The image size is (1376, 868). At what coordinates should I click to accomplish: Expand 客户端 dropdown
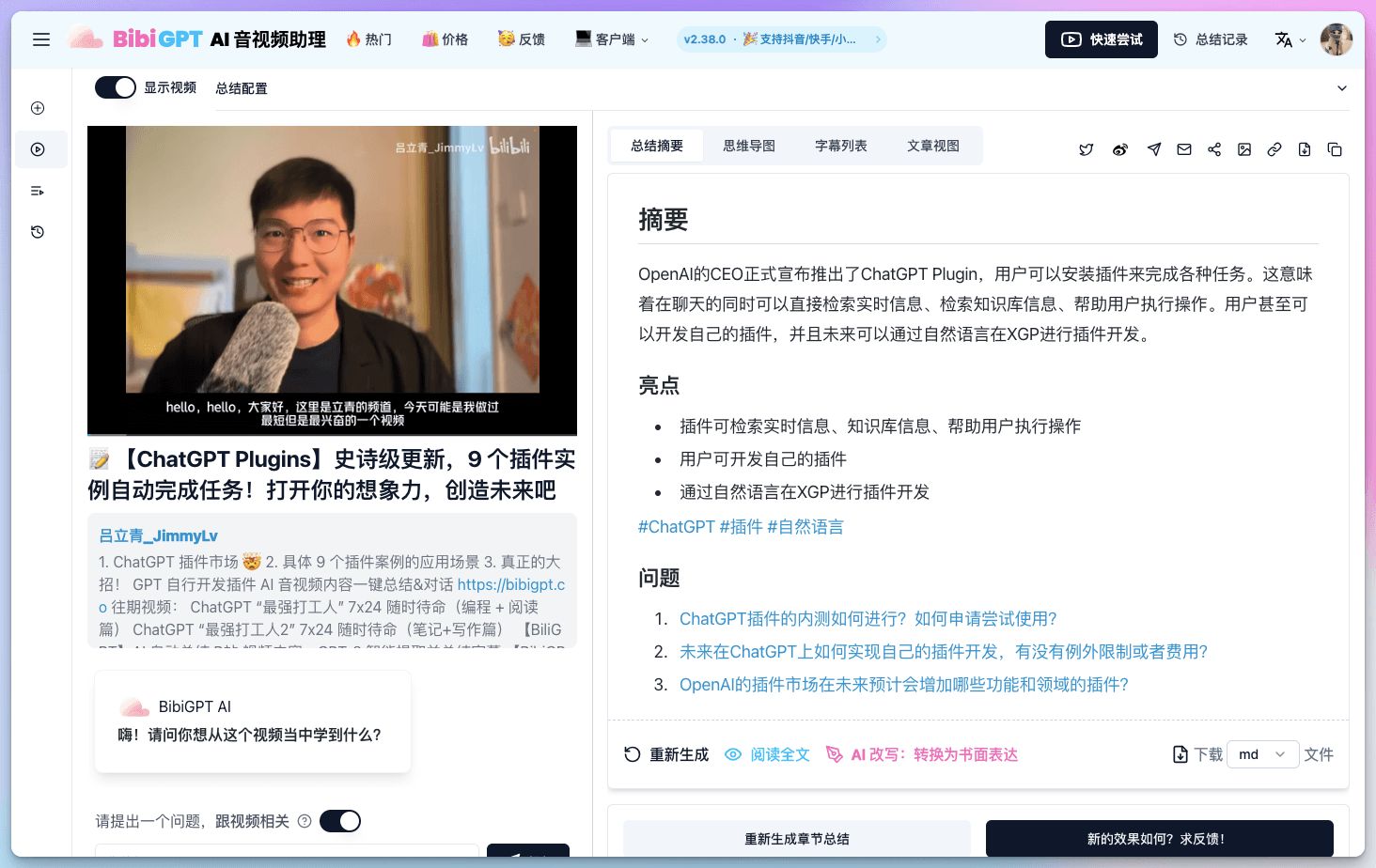[x=612, y=39]
